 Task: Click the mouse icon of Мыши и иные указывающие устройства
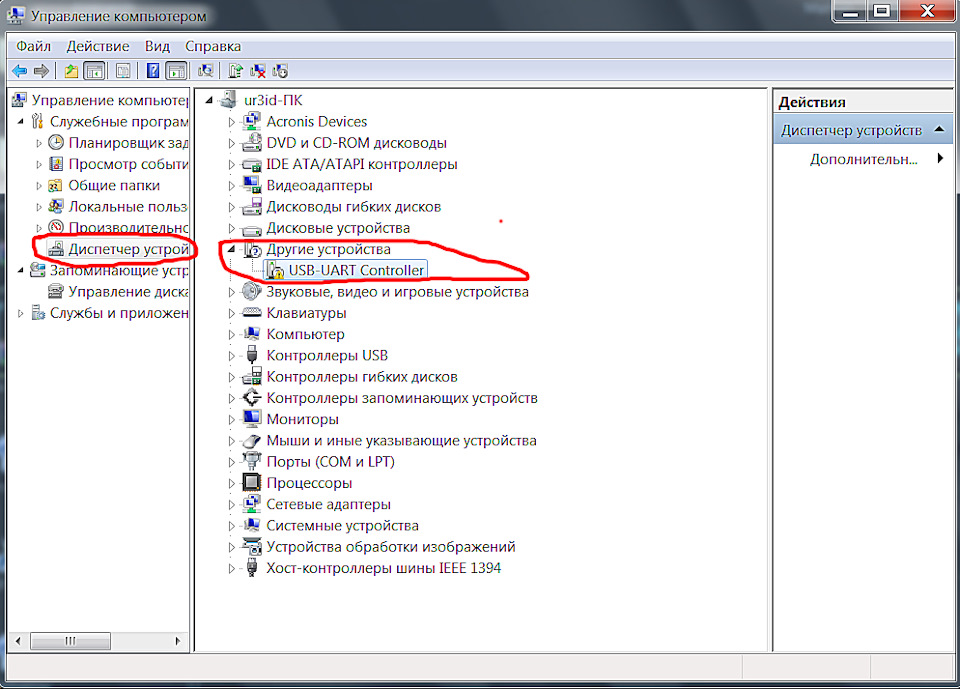(x=252, y=440)
